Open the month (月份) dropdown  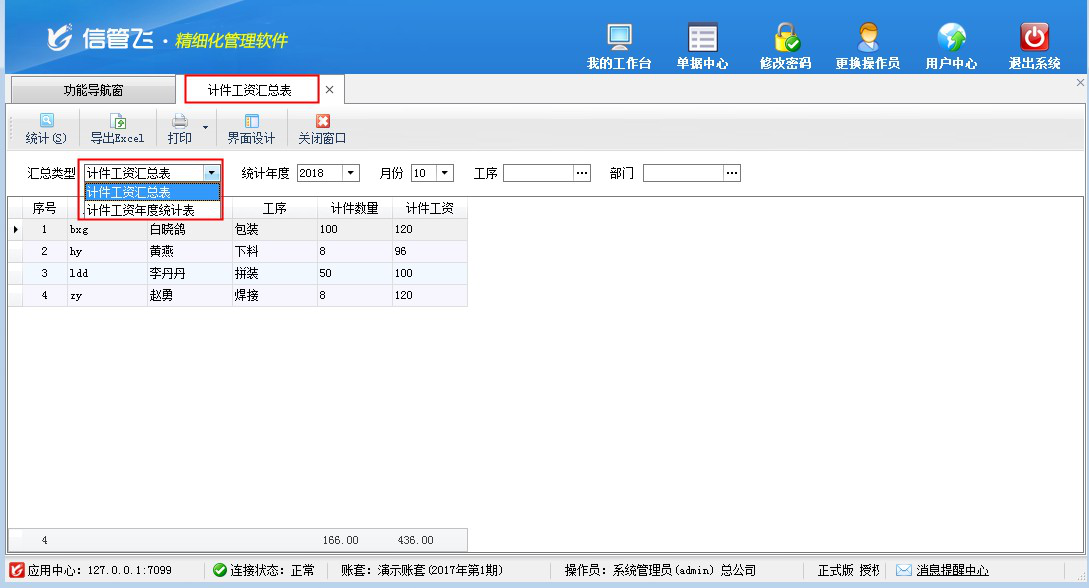[x=445, y=173]
